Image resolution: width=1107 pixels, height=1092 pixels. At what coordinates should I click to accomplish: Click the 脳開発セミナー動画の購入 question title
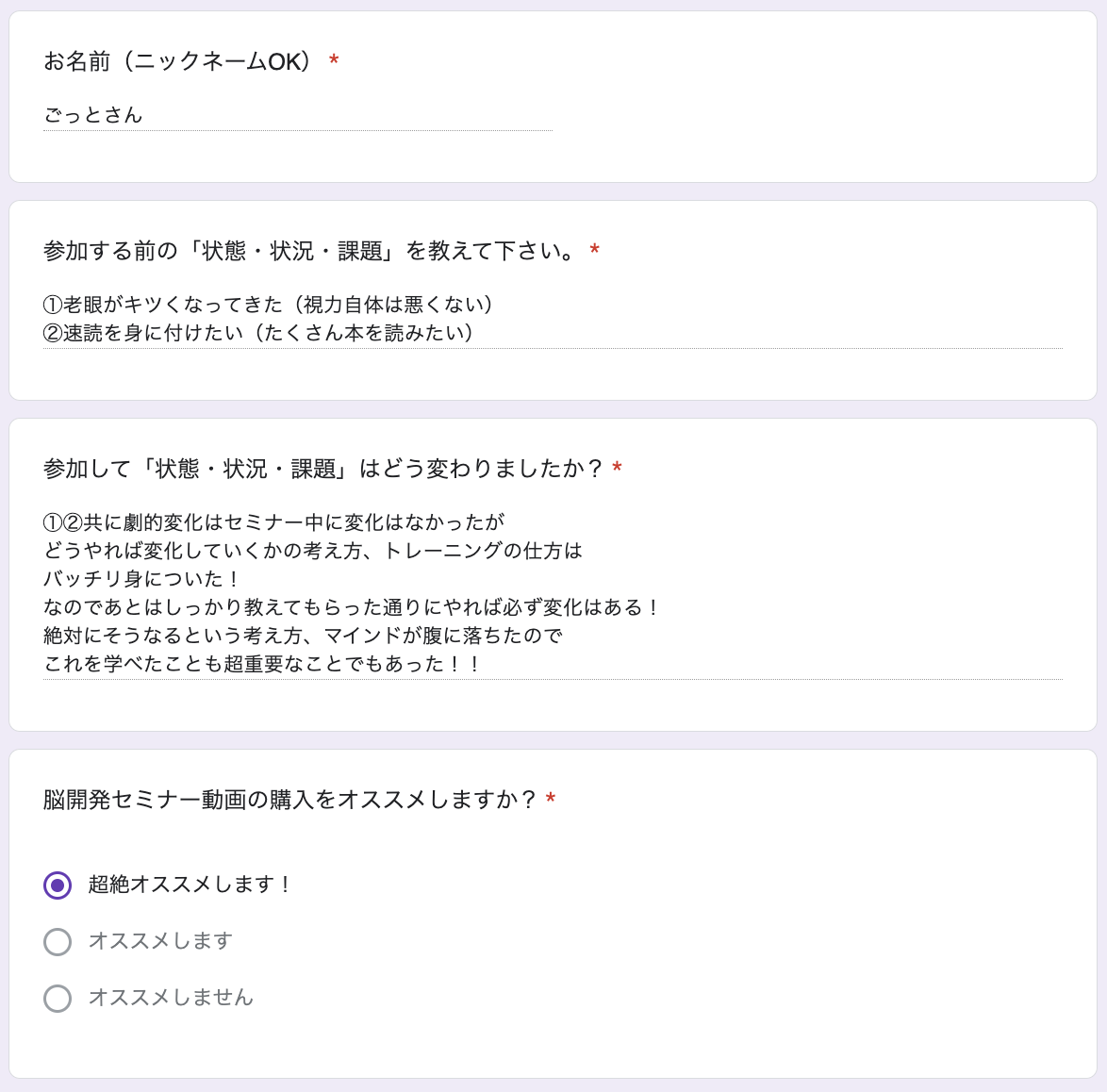pyautogui.click(x=290, y=799)
